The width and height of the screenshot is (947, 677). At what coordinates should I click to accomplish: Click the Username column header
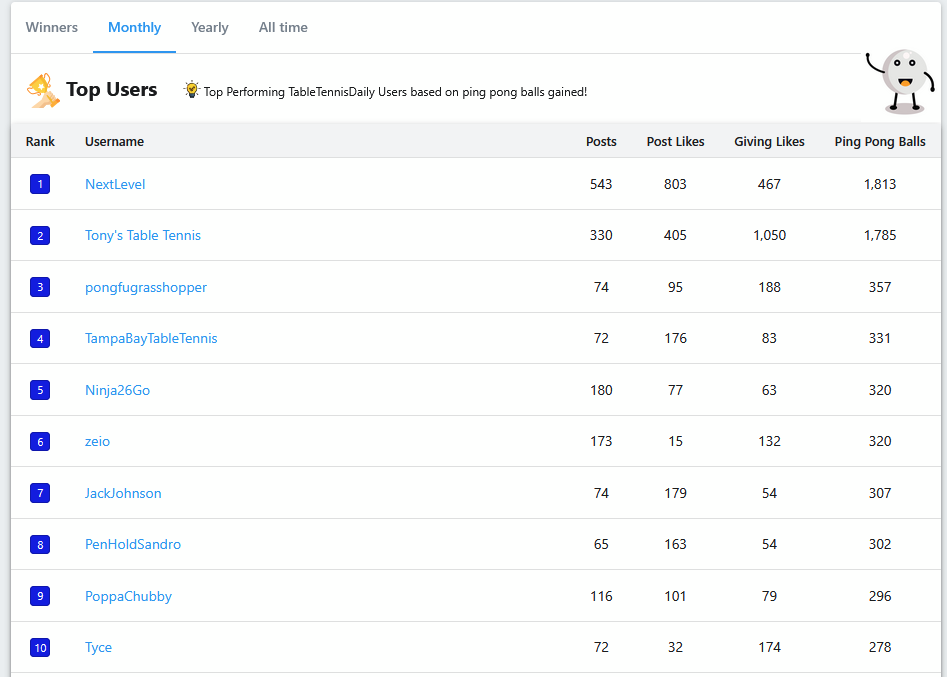[114, 141]
